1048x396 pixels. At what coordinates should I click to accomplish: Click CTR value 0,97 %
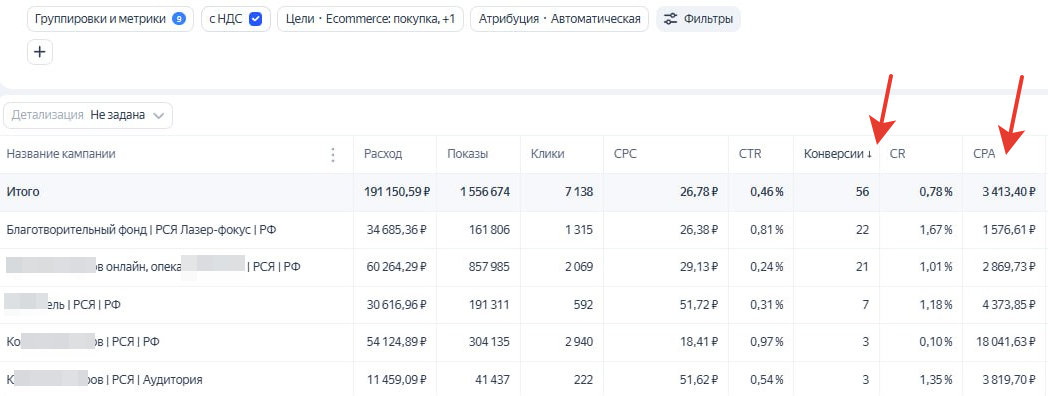coord(766,342)
